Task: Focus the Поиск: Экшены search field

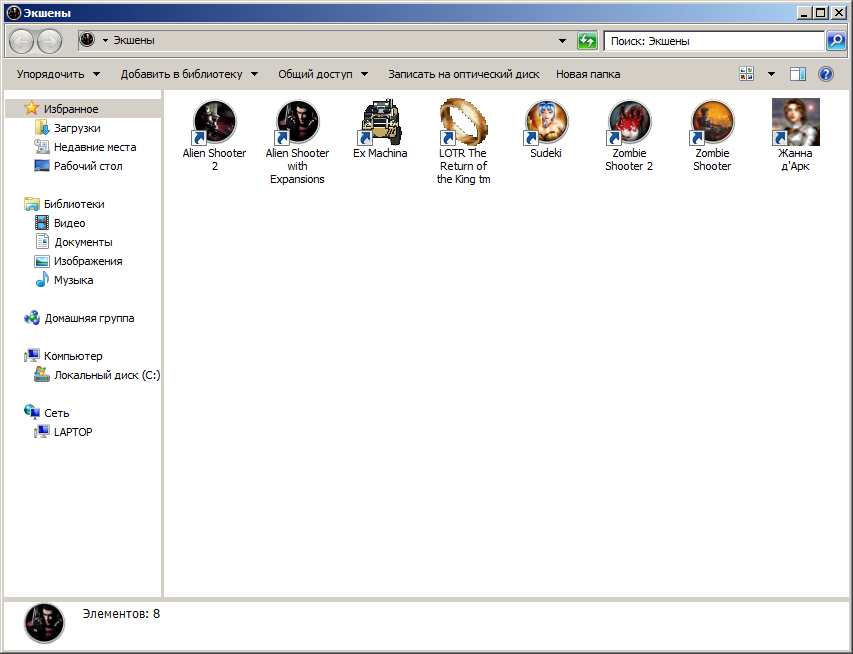Action: pyautogui.click(x=714, y=41)
